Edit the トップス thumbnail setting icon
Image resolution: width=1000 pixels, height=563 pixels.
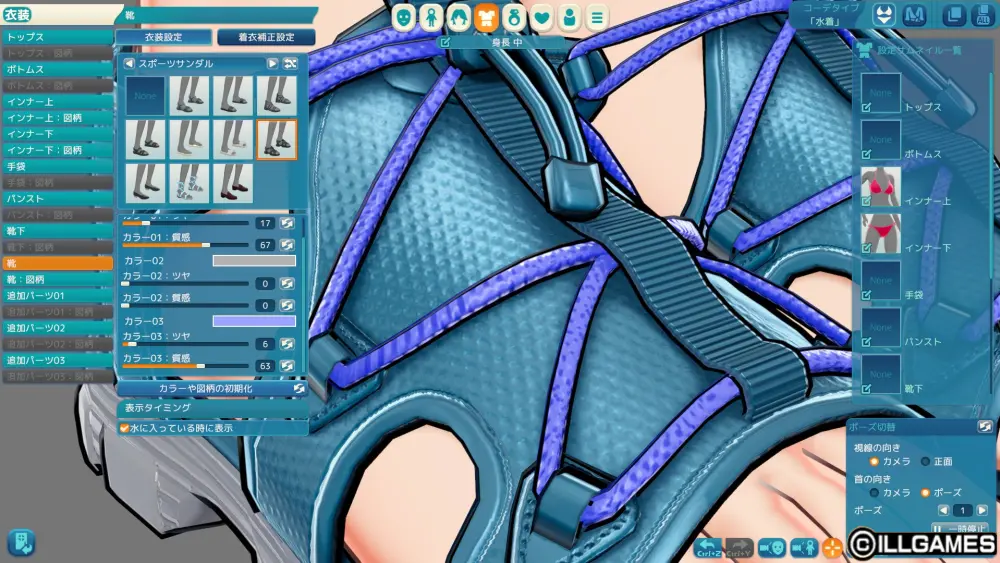pyautogui.click(x=866, y=108)
